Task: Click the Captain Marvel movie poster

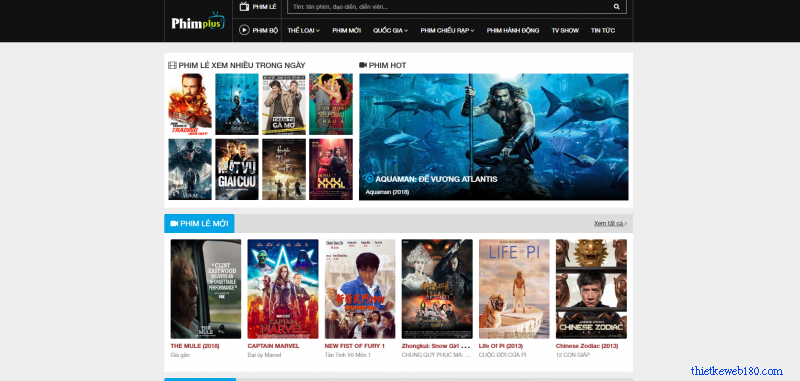Action: [283, 289]
